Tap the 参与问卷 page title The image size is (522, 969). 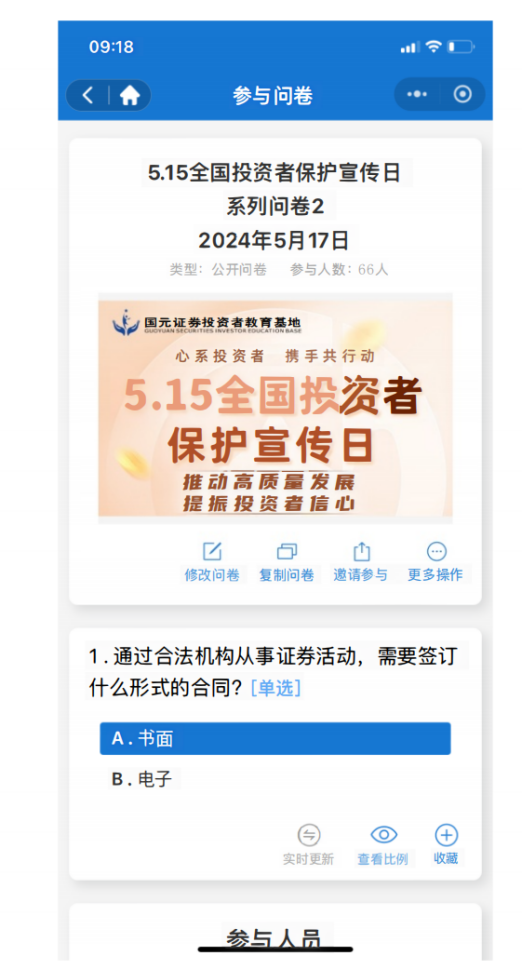point(272,95)
